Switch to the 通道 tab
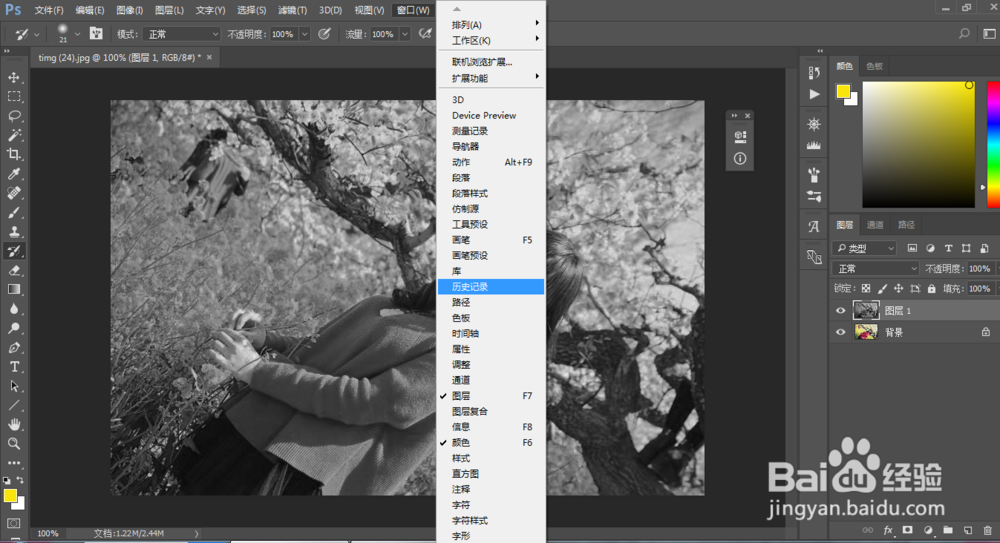The image size is (1000, 543). pos(875,225)
